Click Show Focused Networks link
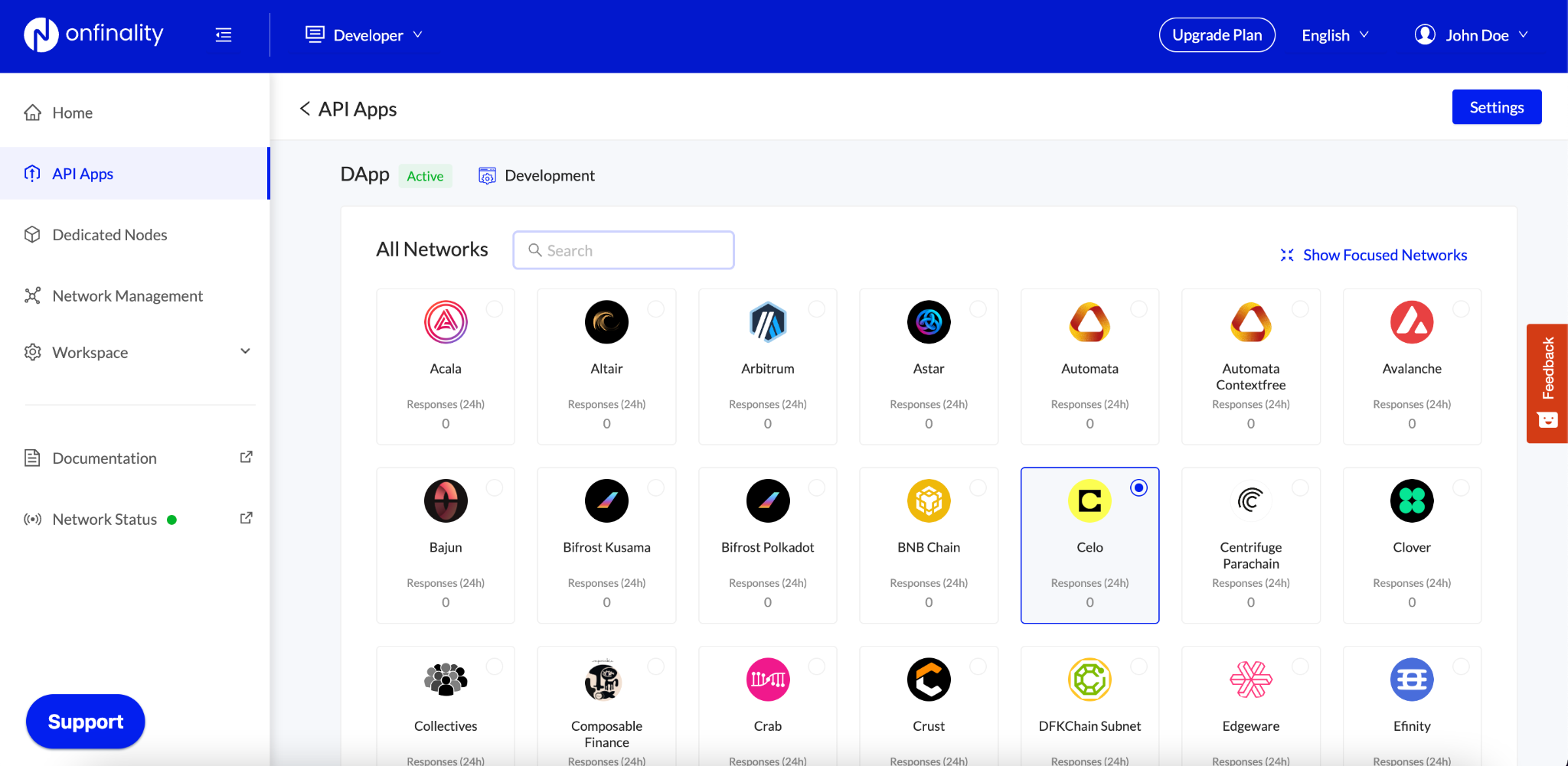1568x766 pixels. point(1374,255)
